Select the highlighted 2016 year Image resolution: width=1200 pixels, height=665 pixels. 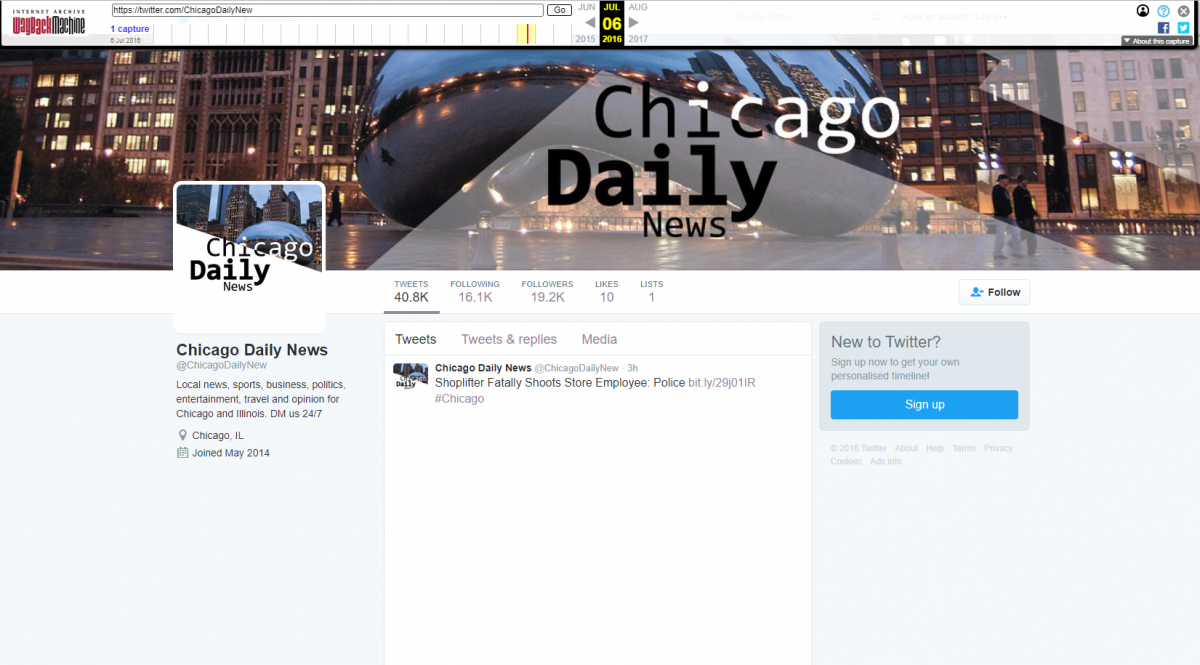(x=612, y=39)
